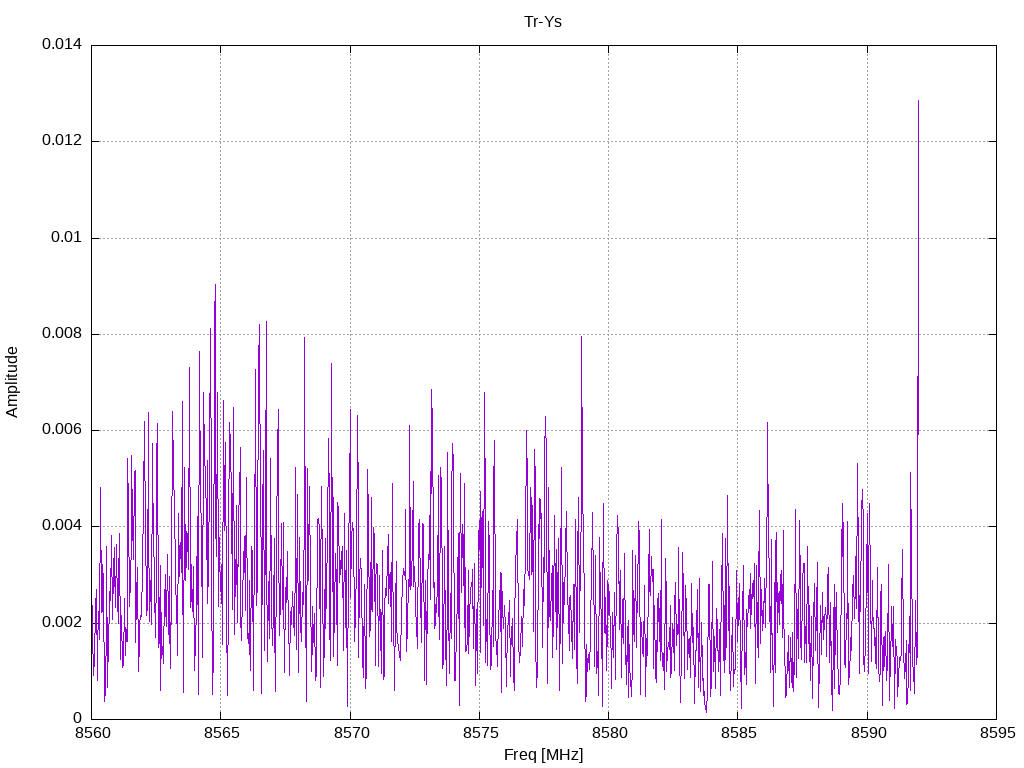Click the 0.006 y-axis tick label
Viewport: 1024px width, 768px height.
(x=62, y=429)
